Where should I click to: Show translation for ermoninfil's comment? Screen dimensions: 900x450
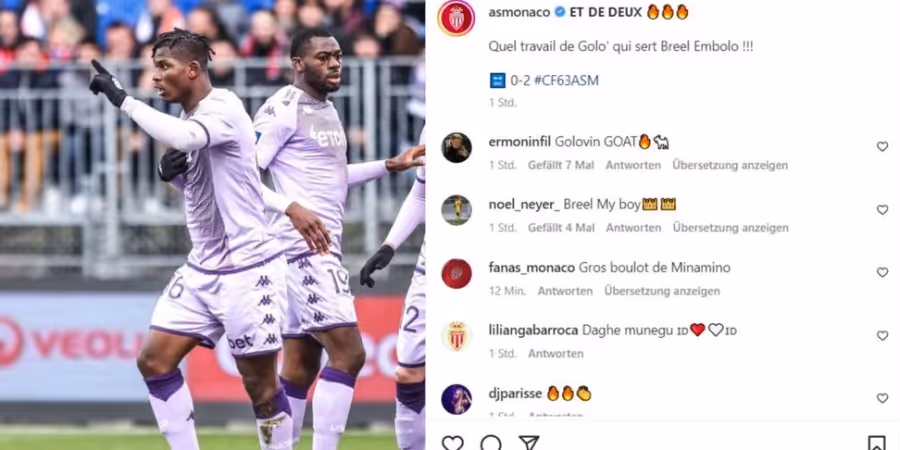tap(730, 165)
